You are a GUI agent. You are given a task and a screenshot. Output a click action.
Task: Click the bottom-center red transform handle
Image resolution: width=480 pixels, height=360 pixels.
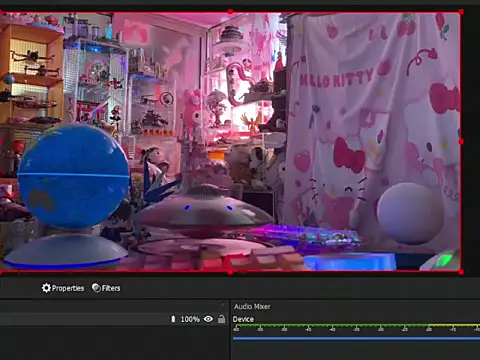230,272
